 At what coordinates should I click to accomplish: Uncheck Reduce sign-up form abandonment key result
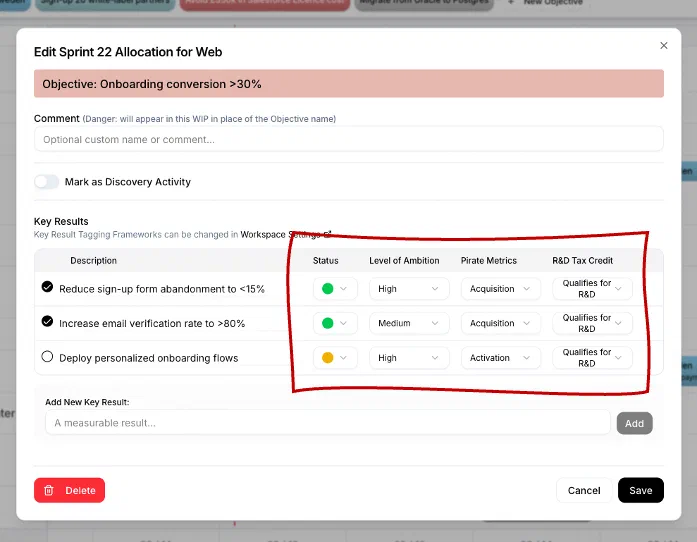[x=47, y=287]
